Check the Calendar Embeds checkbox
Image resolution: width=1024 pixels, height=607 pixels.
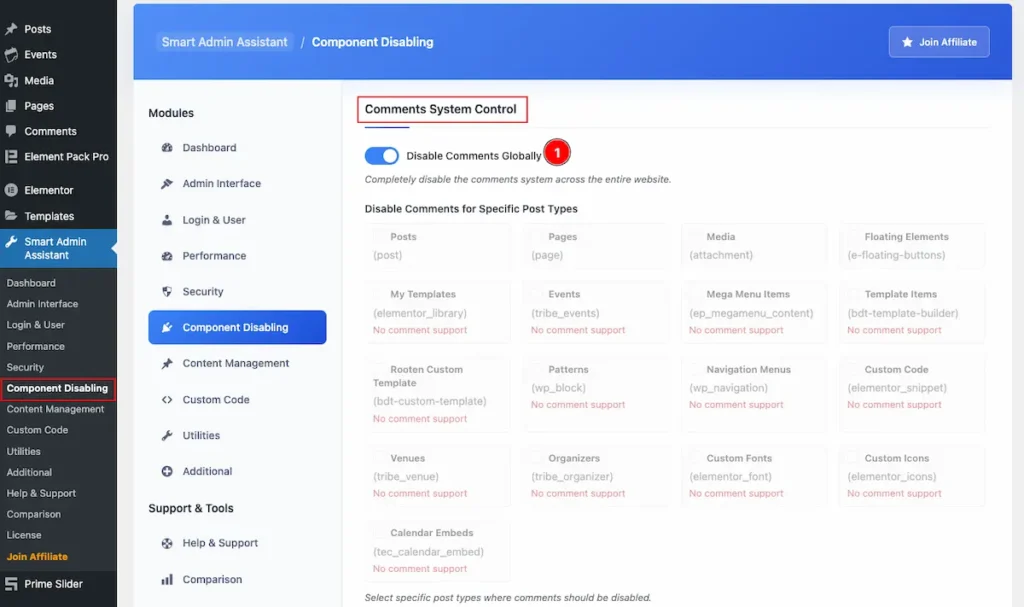tap(379, 532)
